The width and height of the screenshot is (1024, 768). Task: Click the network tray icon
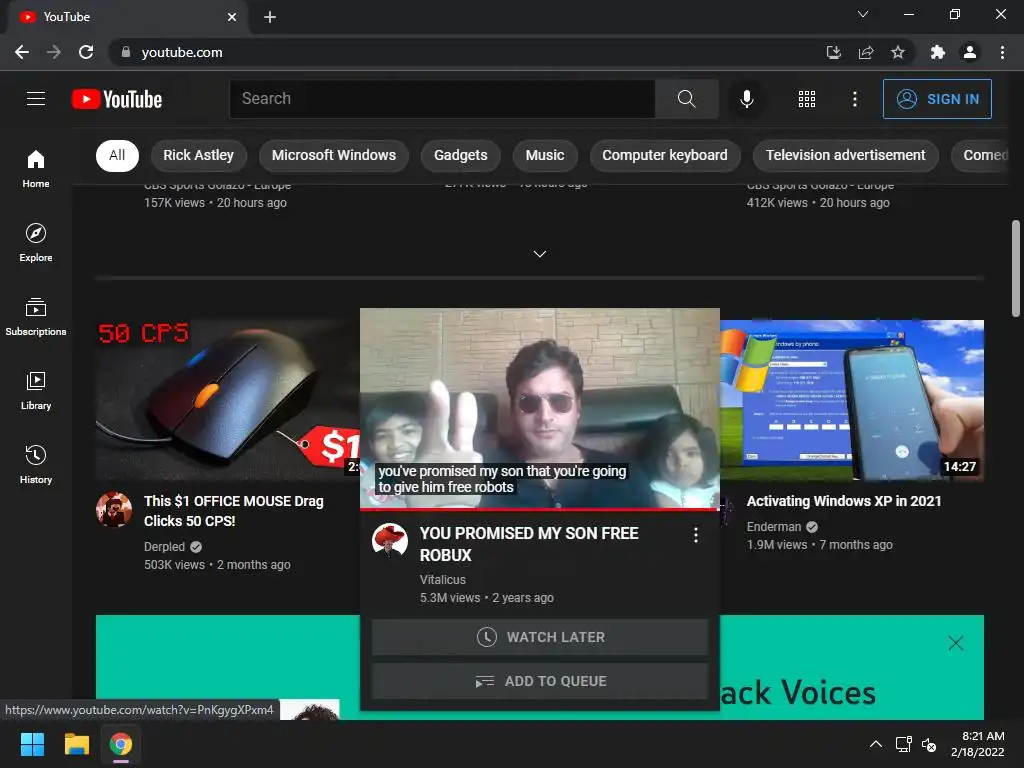pyautogui.click(x=903, y=744)
